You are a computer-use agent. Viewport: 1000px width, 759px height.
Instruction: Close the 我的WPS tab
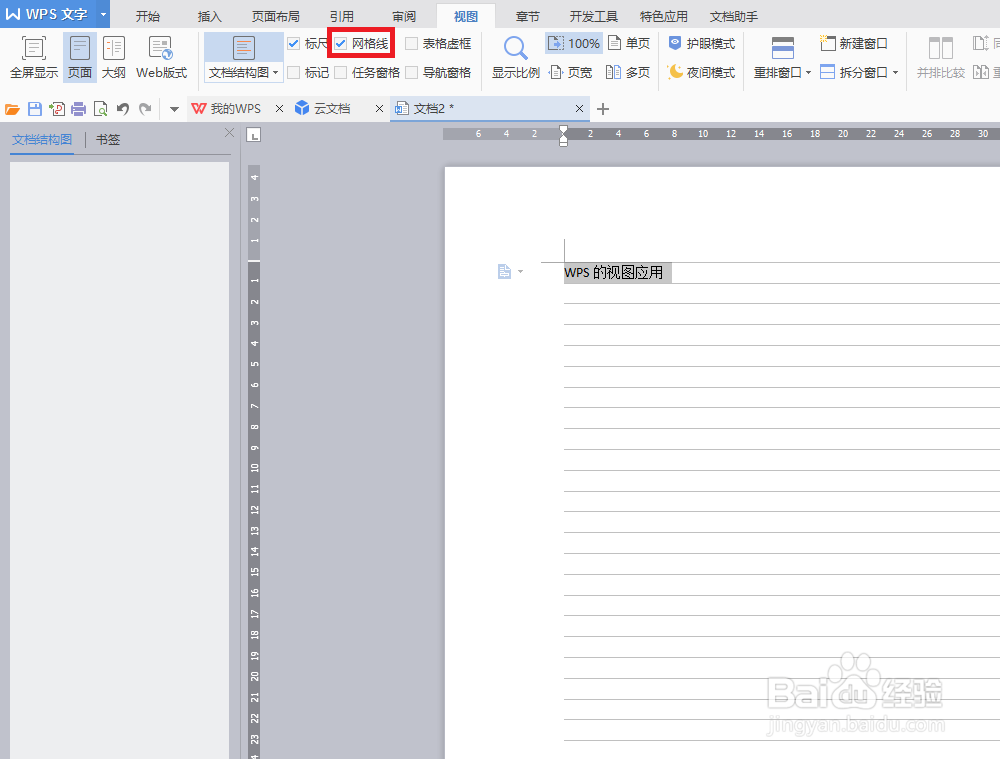pyautogui.click(x=279, y=109)
